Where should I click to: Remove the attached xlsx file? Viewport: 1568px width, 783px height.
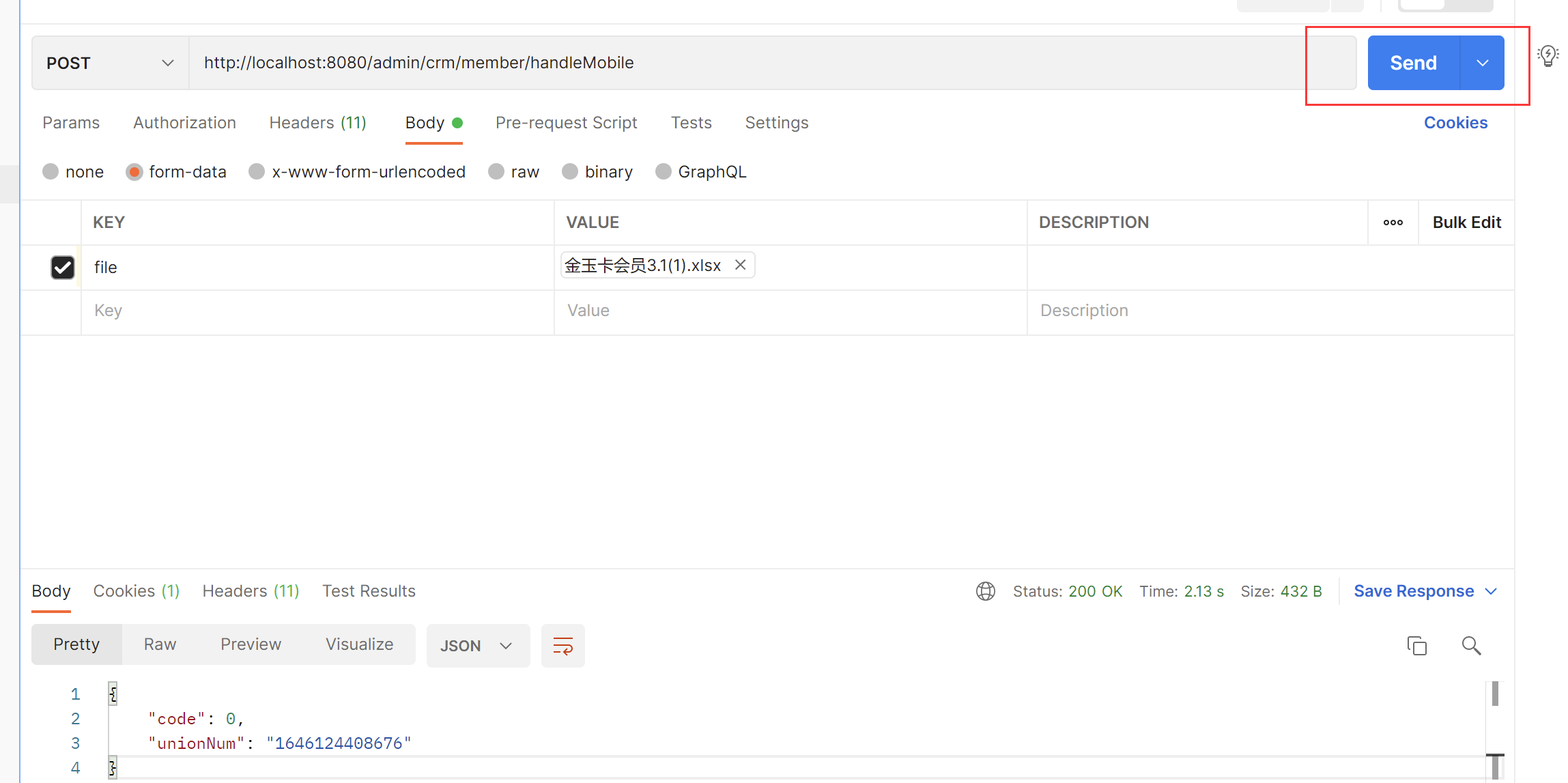point(740,265)
